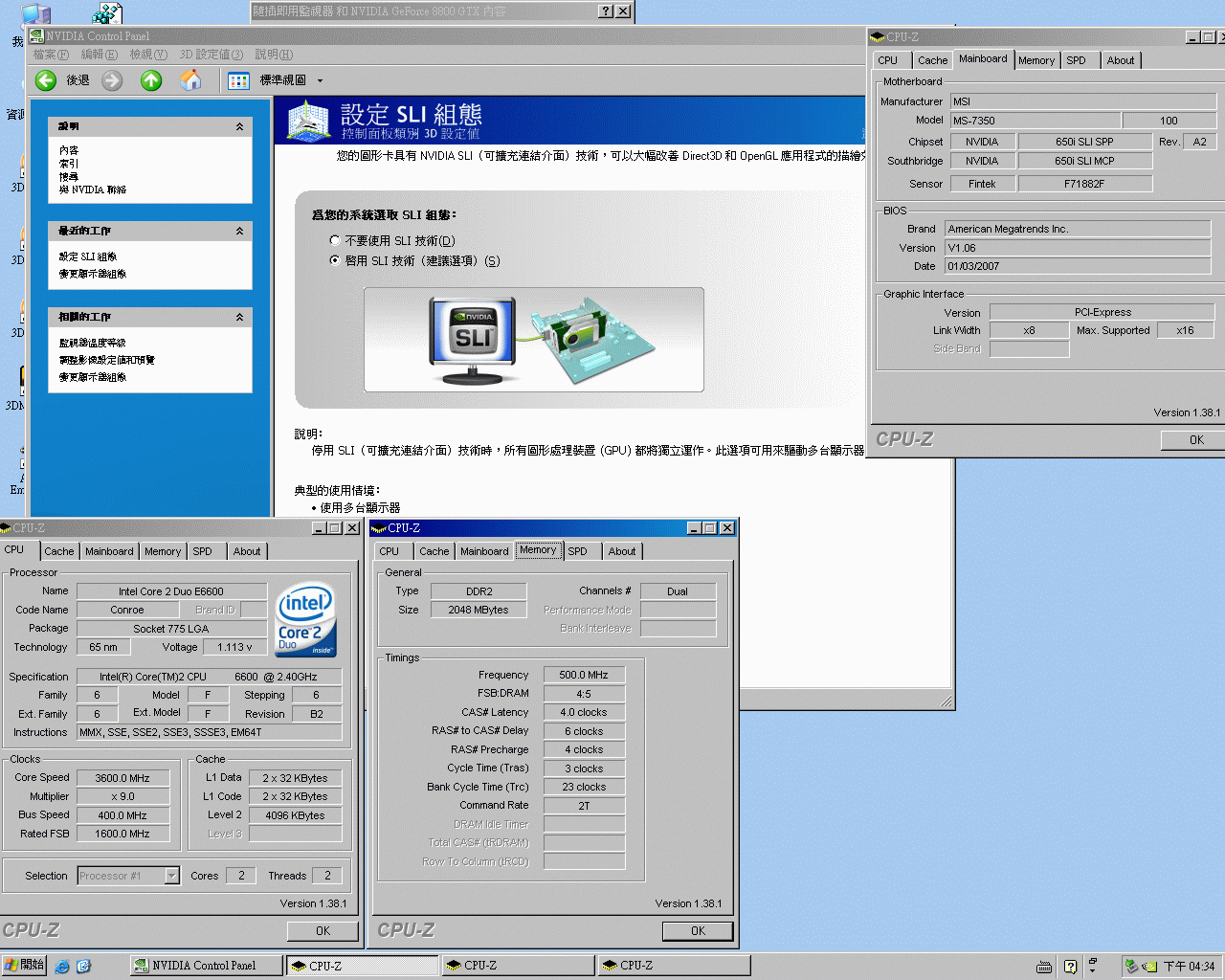Click the NVIDIA Control Panel taskbar button
1225x980 pixels.
pos(206,966)
